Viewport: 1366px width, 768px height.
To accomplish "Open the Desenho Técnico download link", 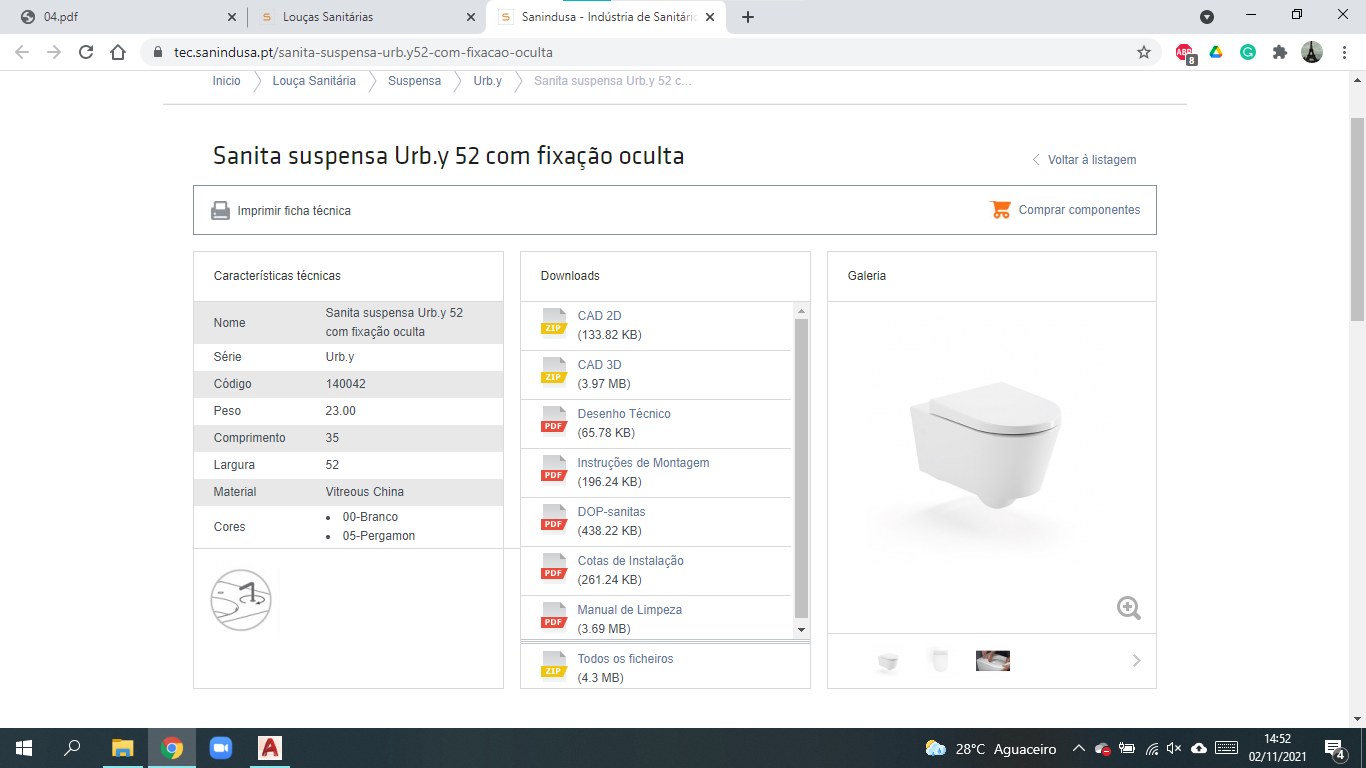I will click(x=624, y=414).
